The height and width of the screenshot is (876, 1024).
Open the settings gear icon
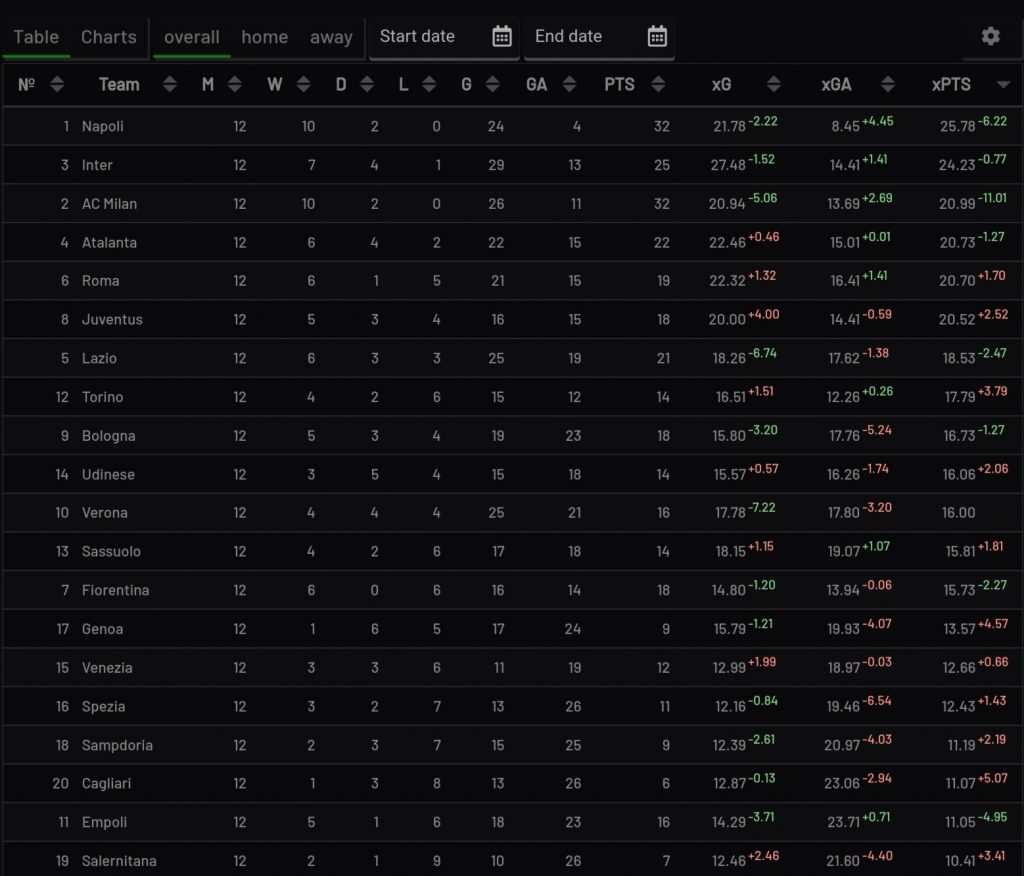(990, 36)
